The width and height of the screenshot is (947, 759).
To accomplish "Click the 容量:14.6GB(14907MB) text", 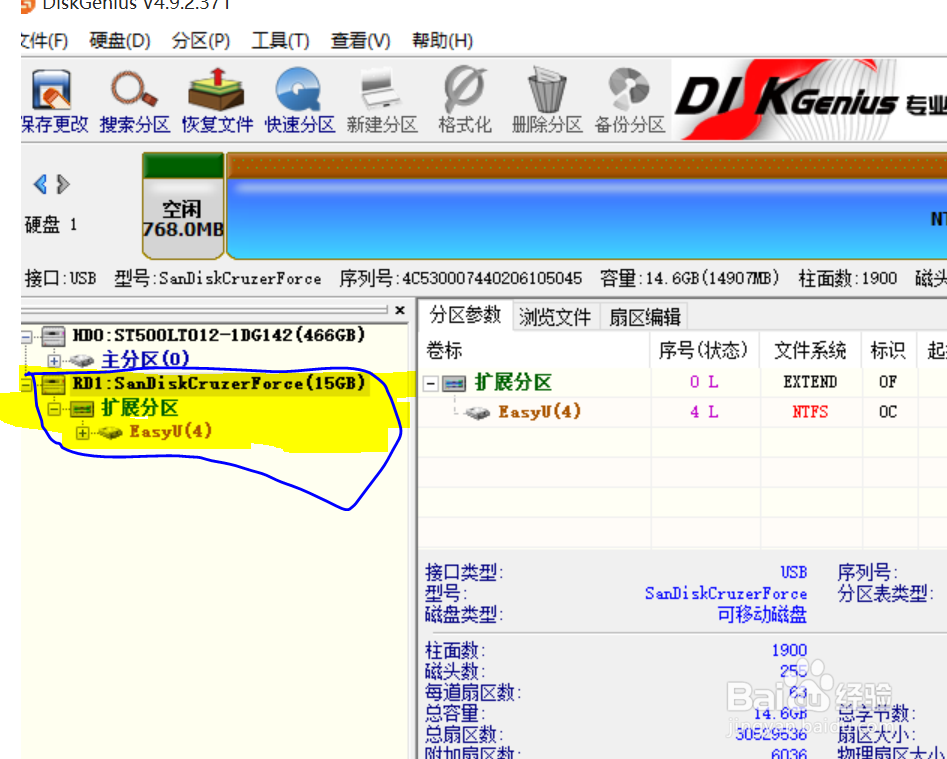I will 690,279.
